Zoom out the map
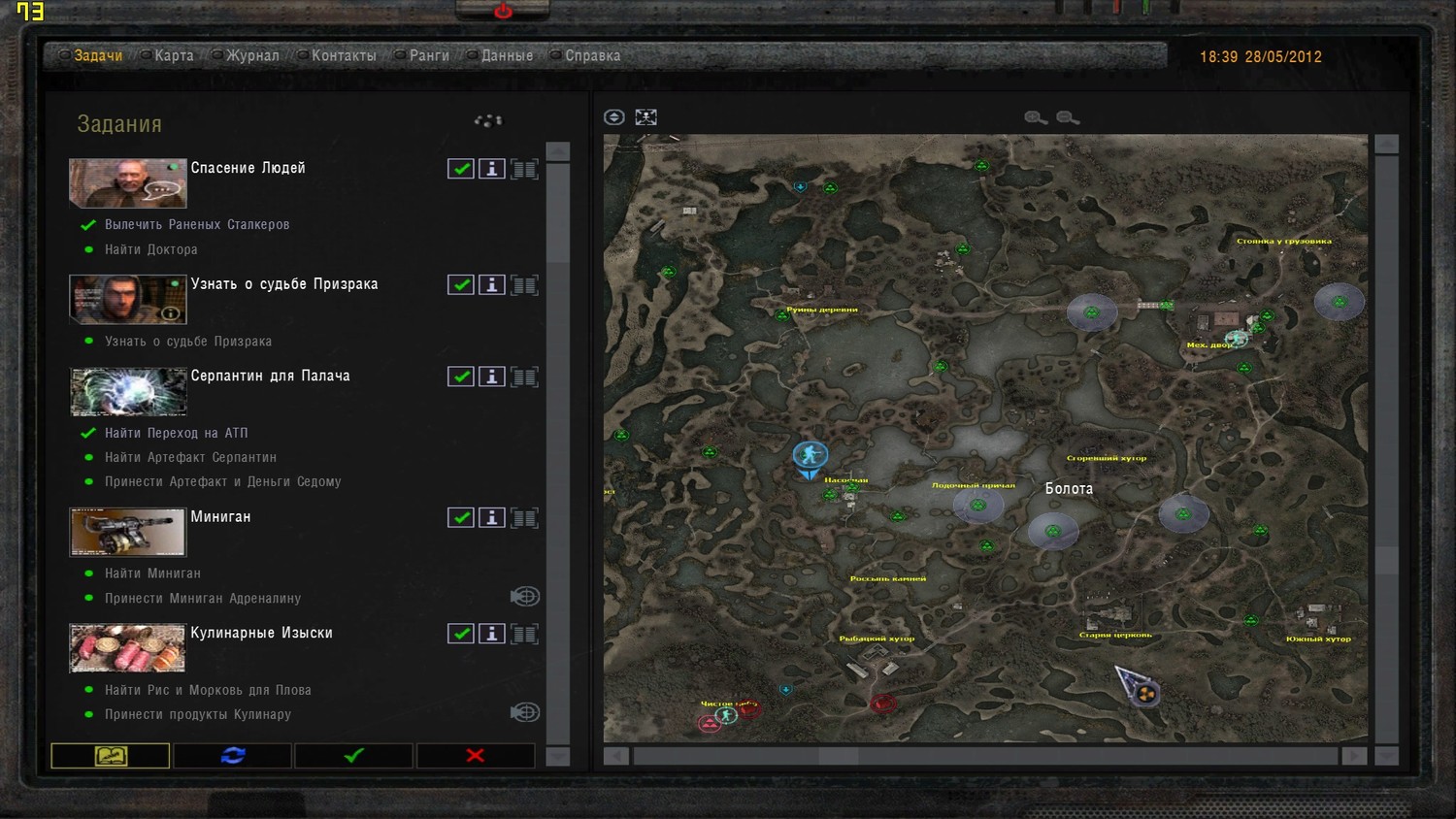This screenshot has width=1456, height=819. tap(1068, 117)
